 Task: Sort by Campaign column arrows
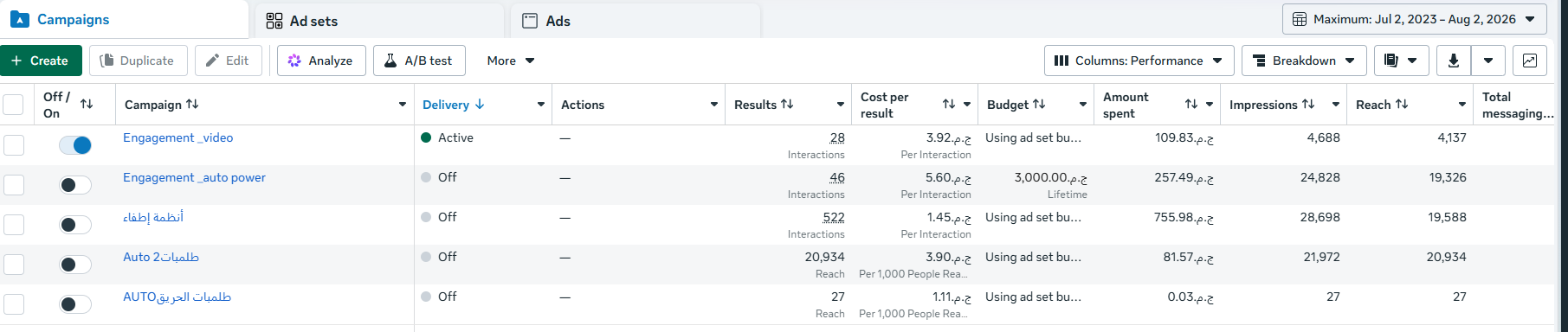[192, 104]
